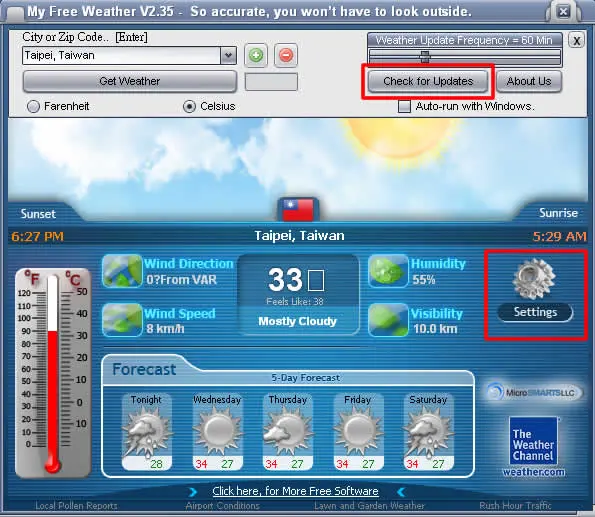The width and height of the screenshot is (595, 517).
Task: Open the About Us button
Action: point(529,81)
